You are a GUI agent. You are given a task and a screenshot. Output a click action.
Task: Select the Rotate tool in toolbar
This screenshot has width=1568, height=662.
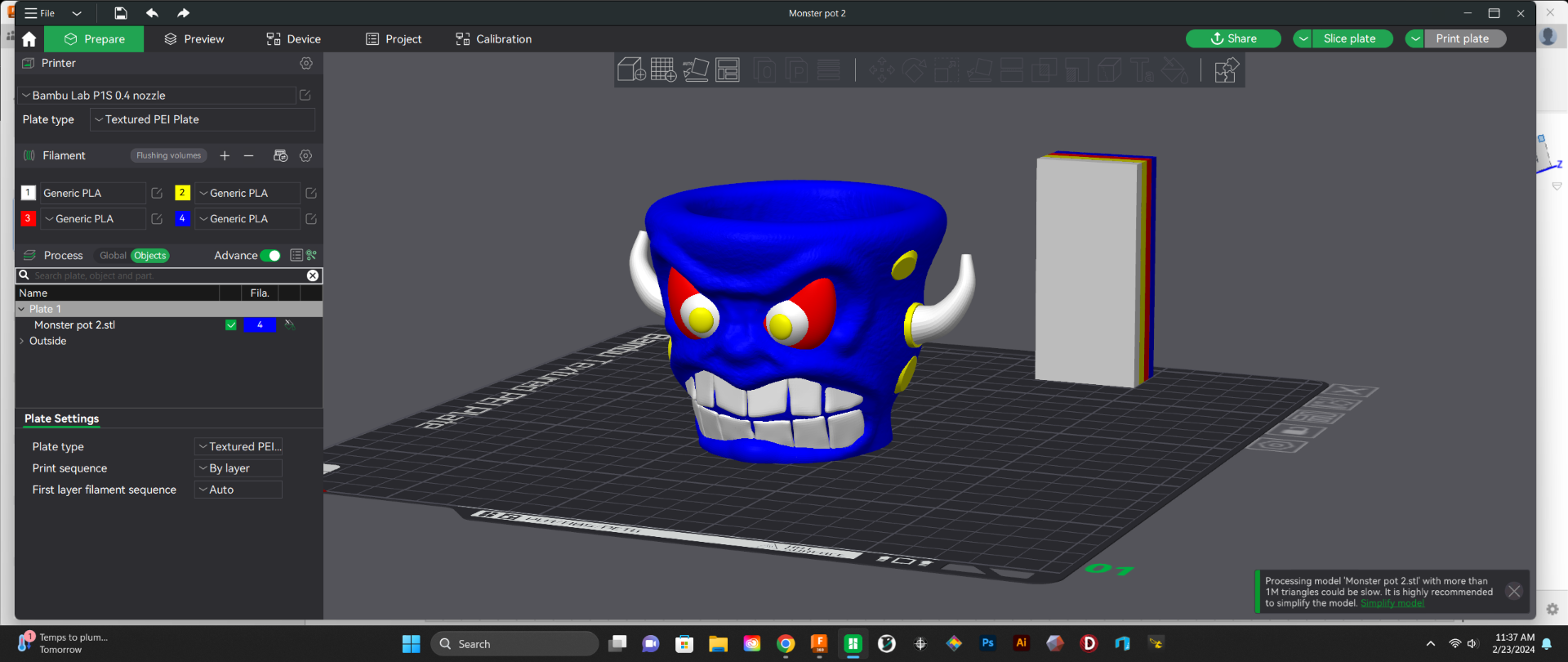pos(914,70)
